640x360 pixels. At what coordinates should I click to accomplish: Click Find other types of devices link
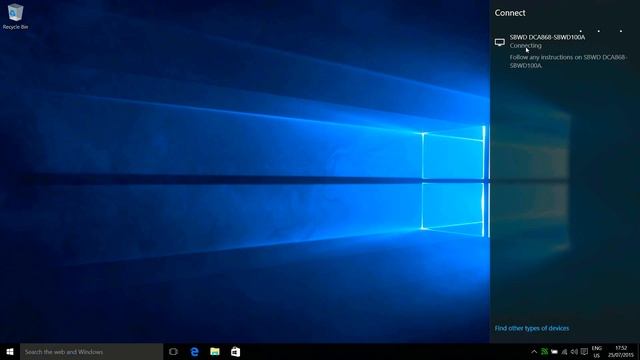pos(531,328)
